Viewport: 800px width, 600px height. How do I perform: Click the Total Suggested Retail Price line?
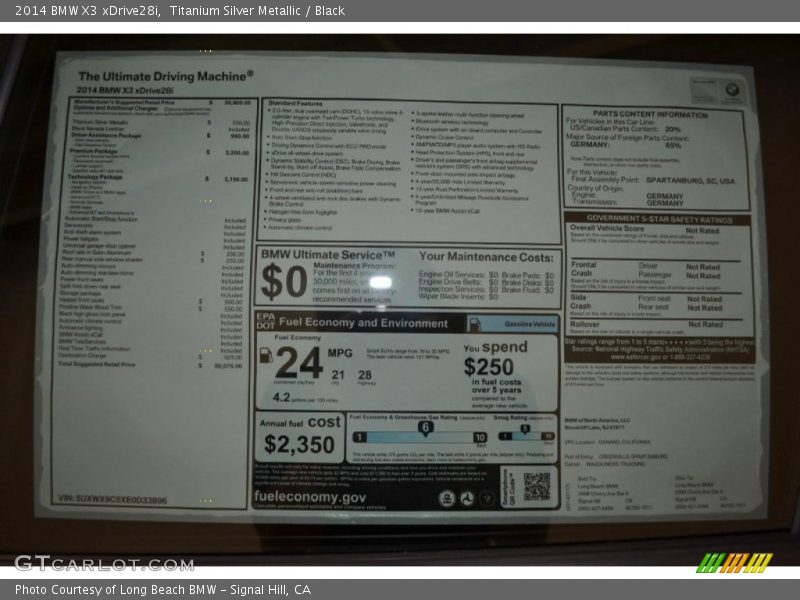coord(151,365)
